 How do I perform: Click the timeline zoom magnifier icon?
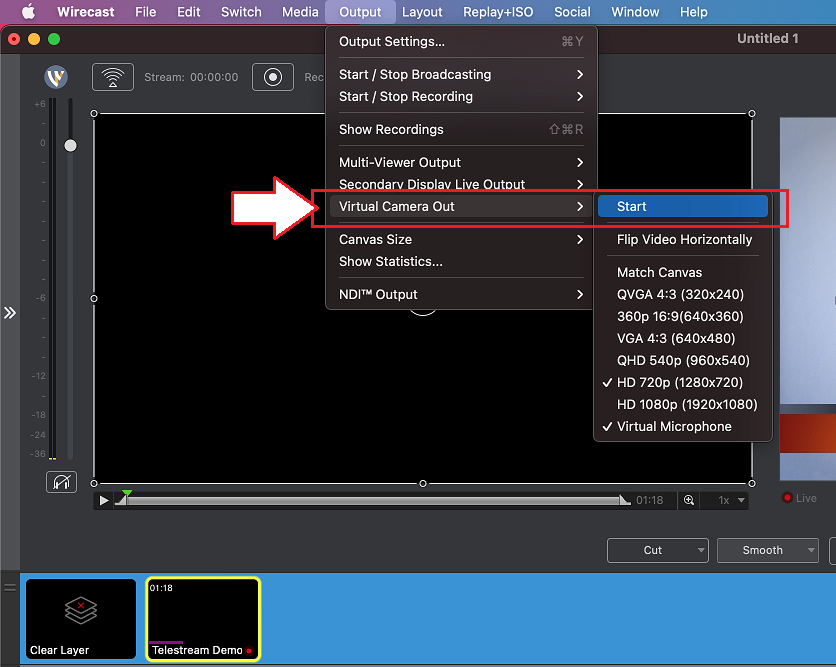(689, 500)
